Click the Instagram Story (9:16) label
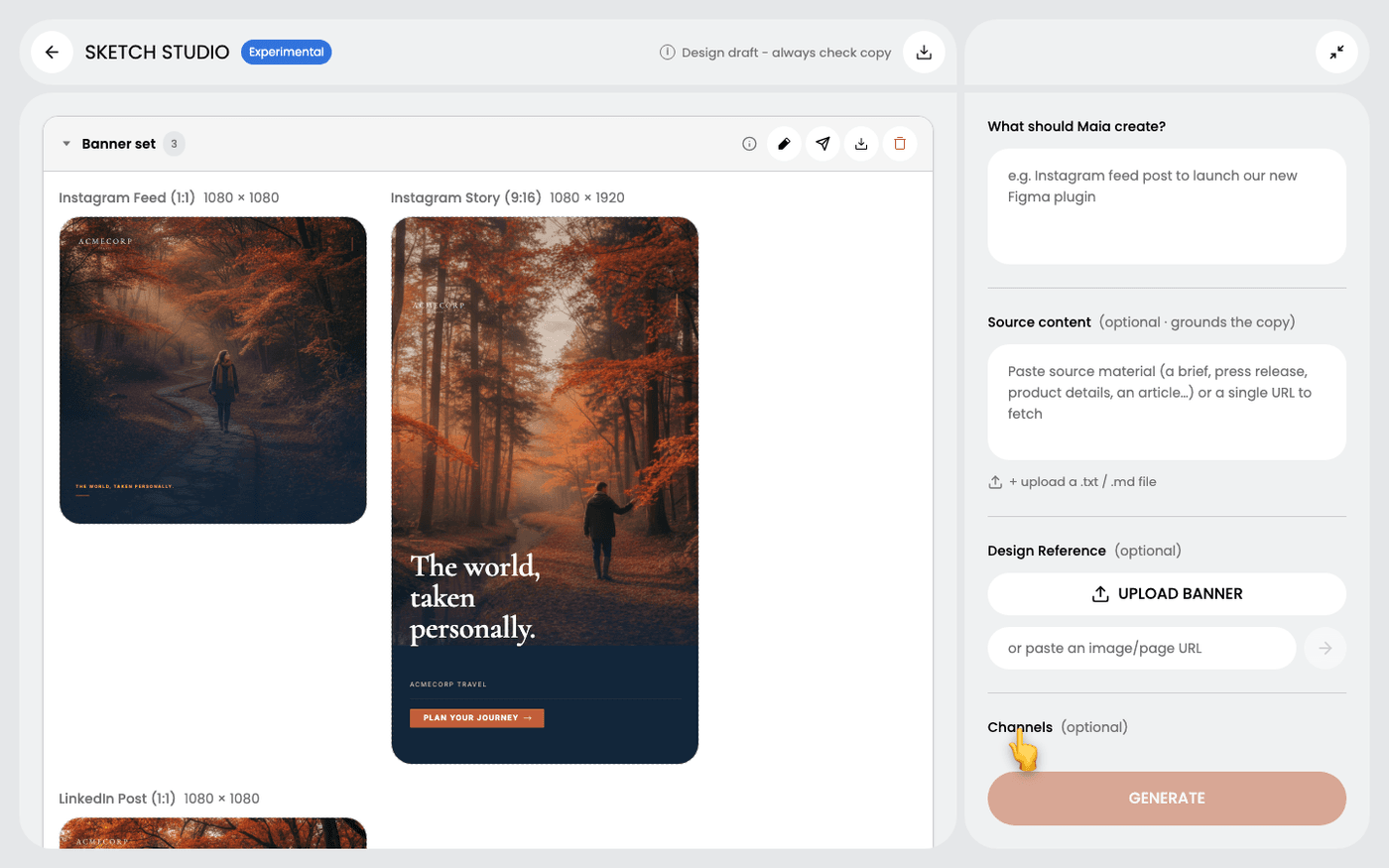Viewport: 1389px width, 868px height. tap(466, 197)
